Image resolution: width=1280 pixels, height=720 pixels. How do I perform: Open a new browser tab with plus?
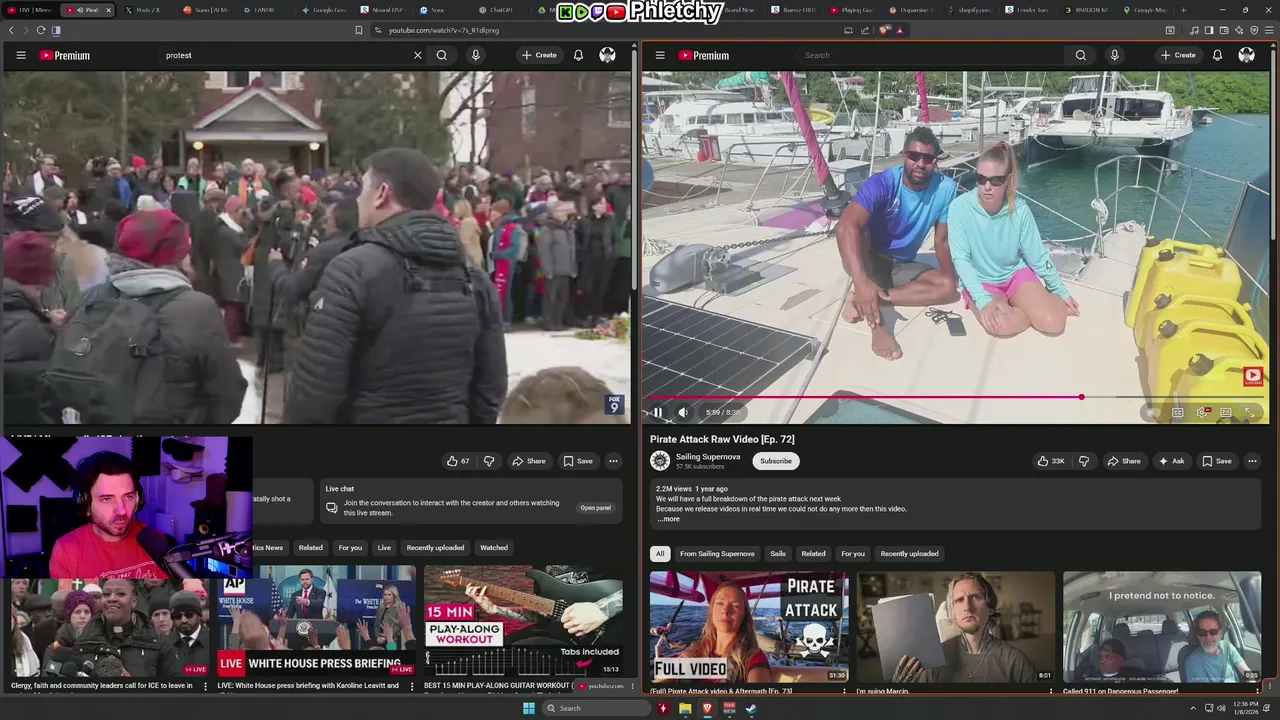tap(1183, 10)
